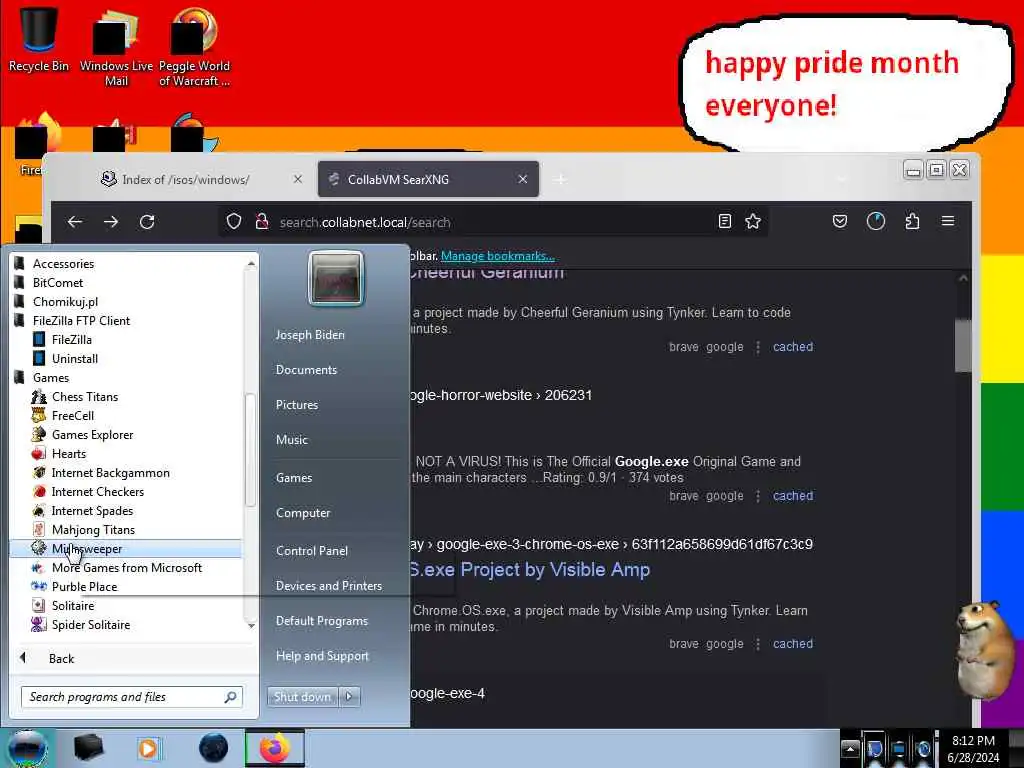
Task: Open the Joseph Biden user folder
Action: tap(310, 334)
